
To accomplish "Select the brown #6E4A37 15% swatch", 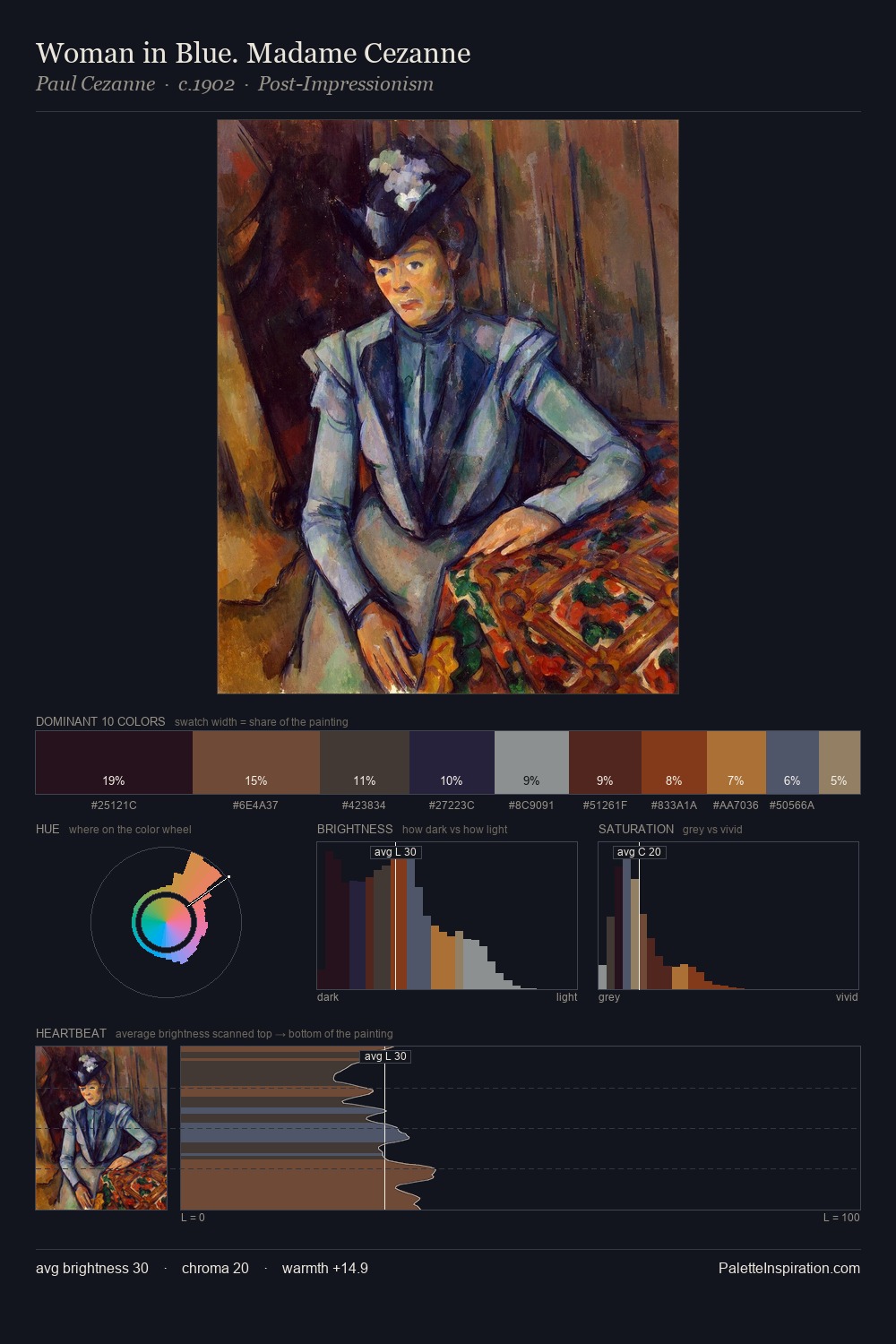I will [256, 762].
